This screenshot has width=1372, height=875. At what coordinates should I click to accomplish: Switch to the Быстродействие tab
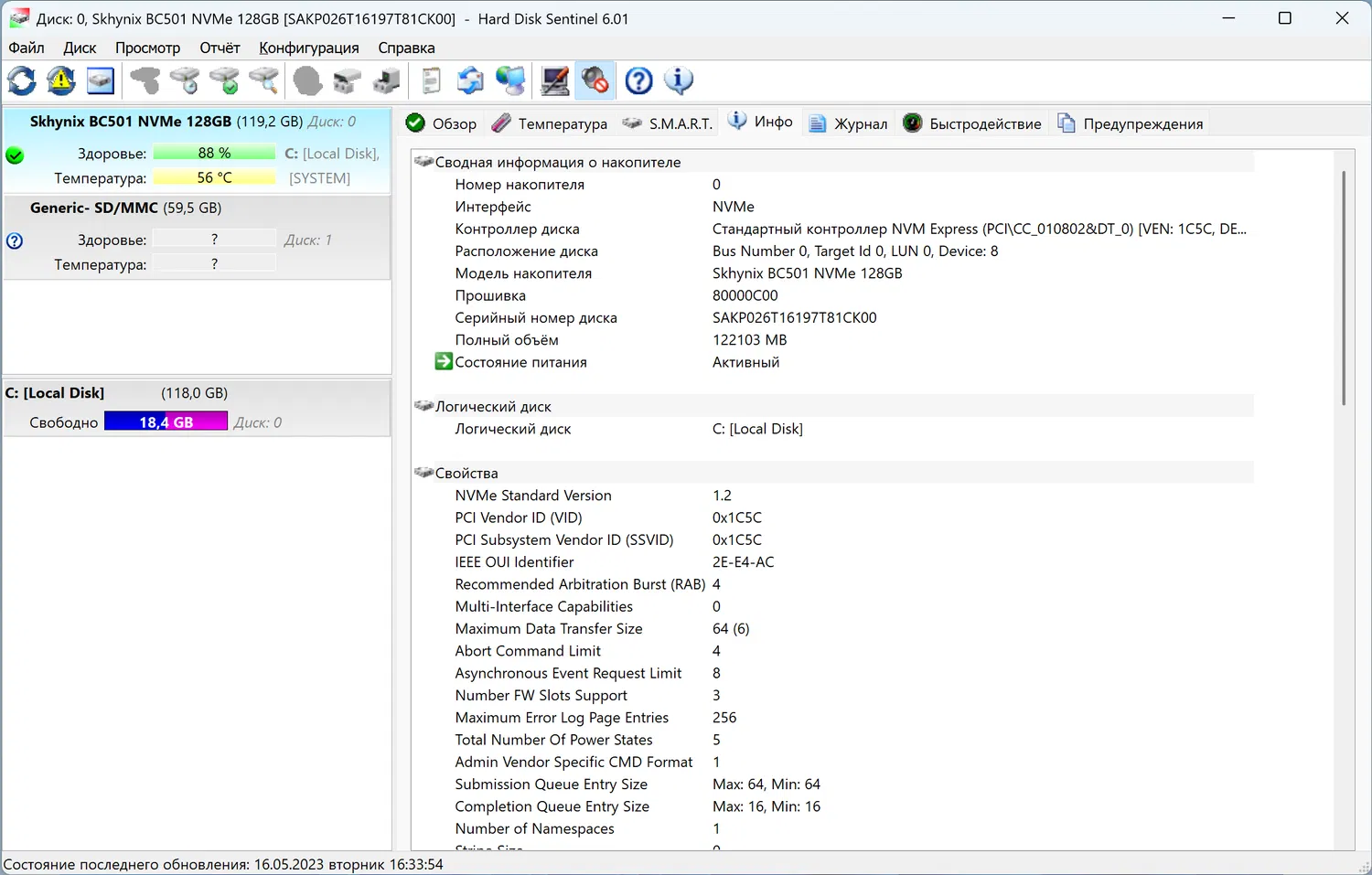click(972, 123)
